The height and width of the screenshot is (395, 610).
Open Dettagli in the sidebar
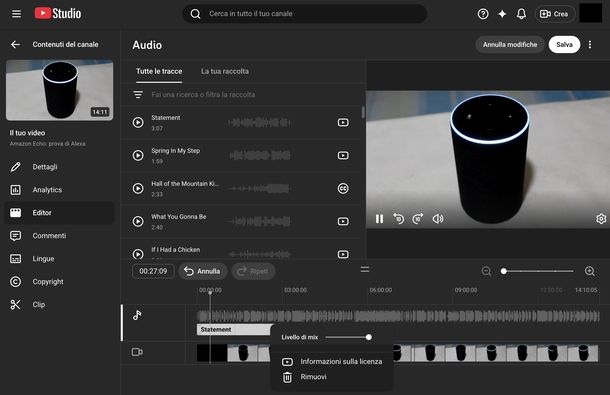point(60,167)
